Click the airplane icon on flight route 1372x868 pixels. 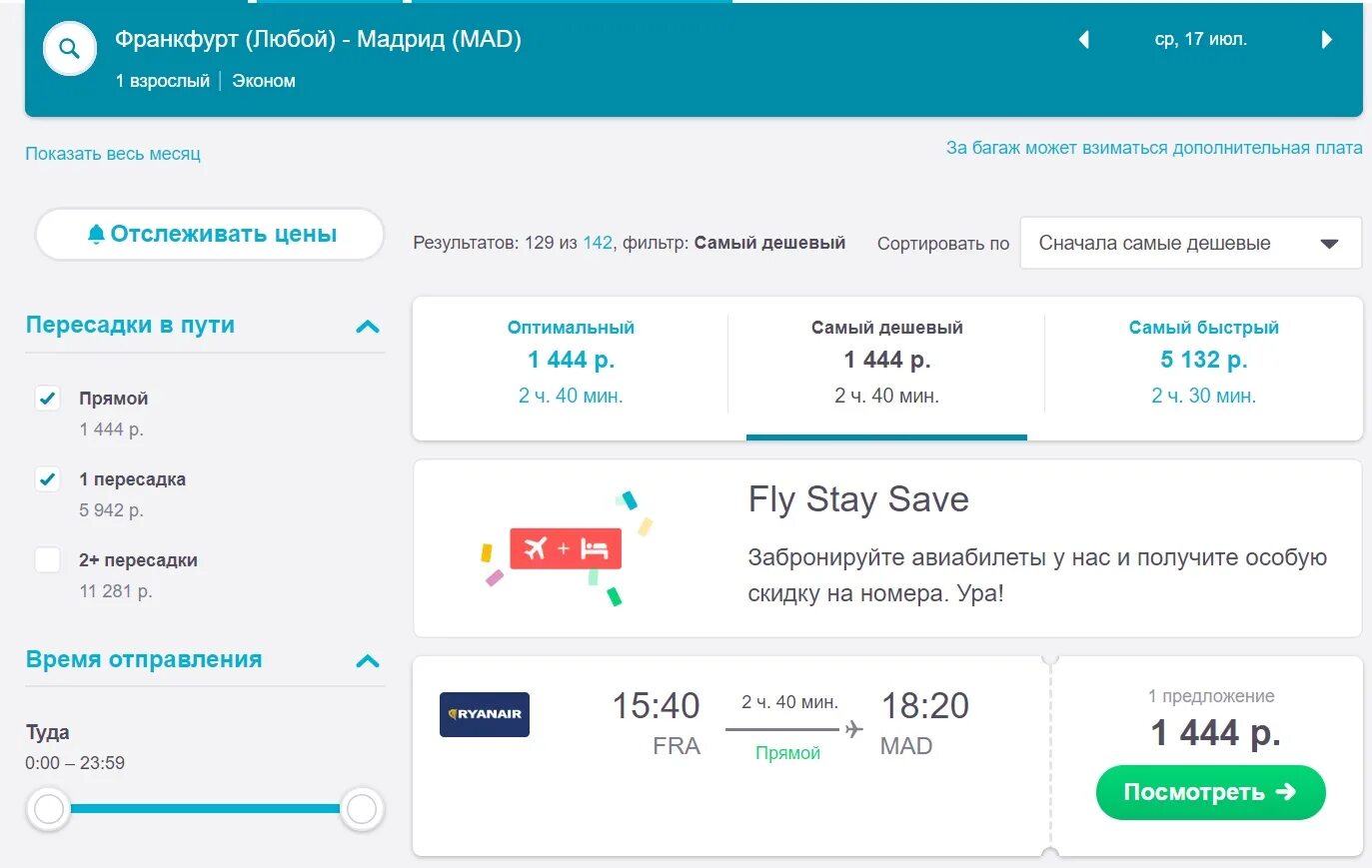coord(853,729)
